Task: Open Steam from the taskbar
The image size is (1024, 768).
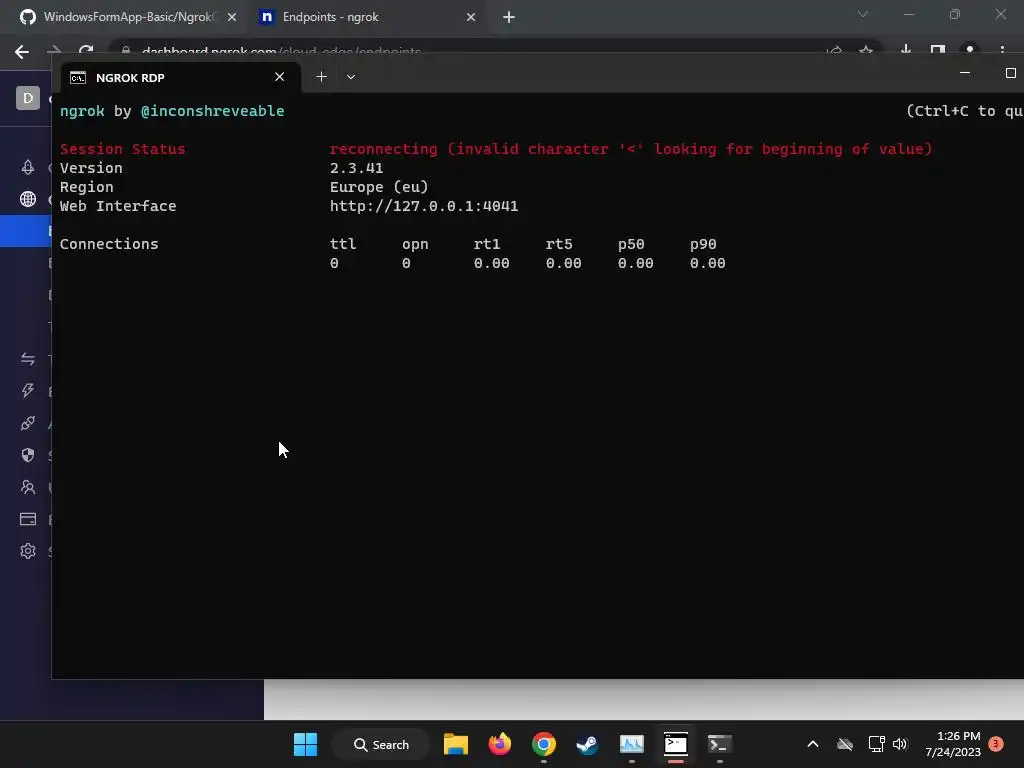Action: 587,744
